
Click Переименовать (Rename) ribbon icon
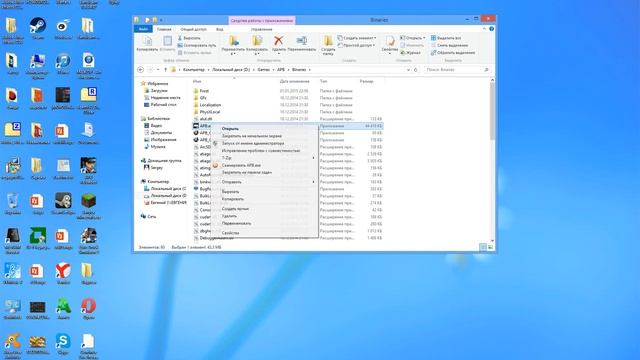302,44
